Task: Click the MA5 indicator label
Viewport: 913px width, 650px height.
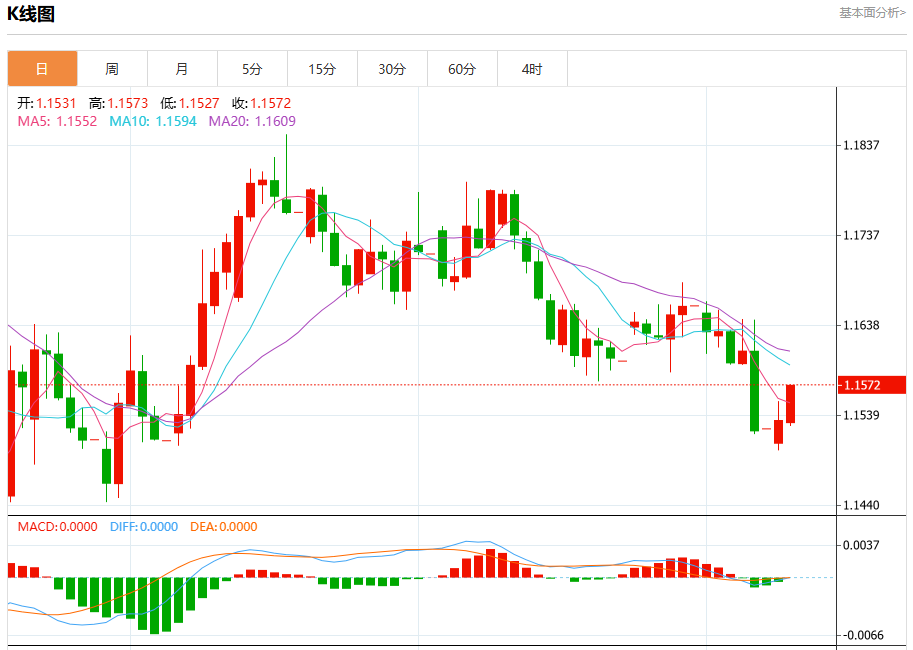Action: click(57, 121)
